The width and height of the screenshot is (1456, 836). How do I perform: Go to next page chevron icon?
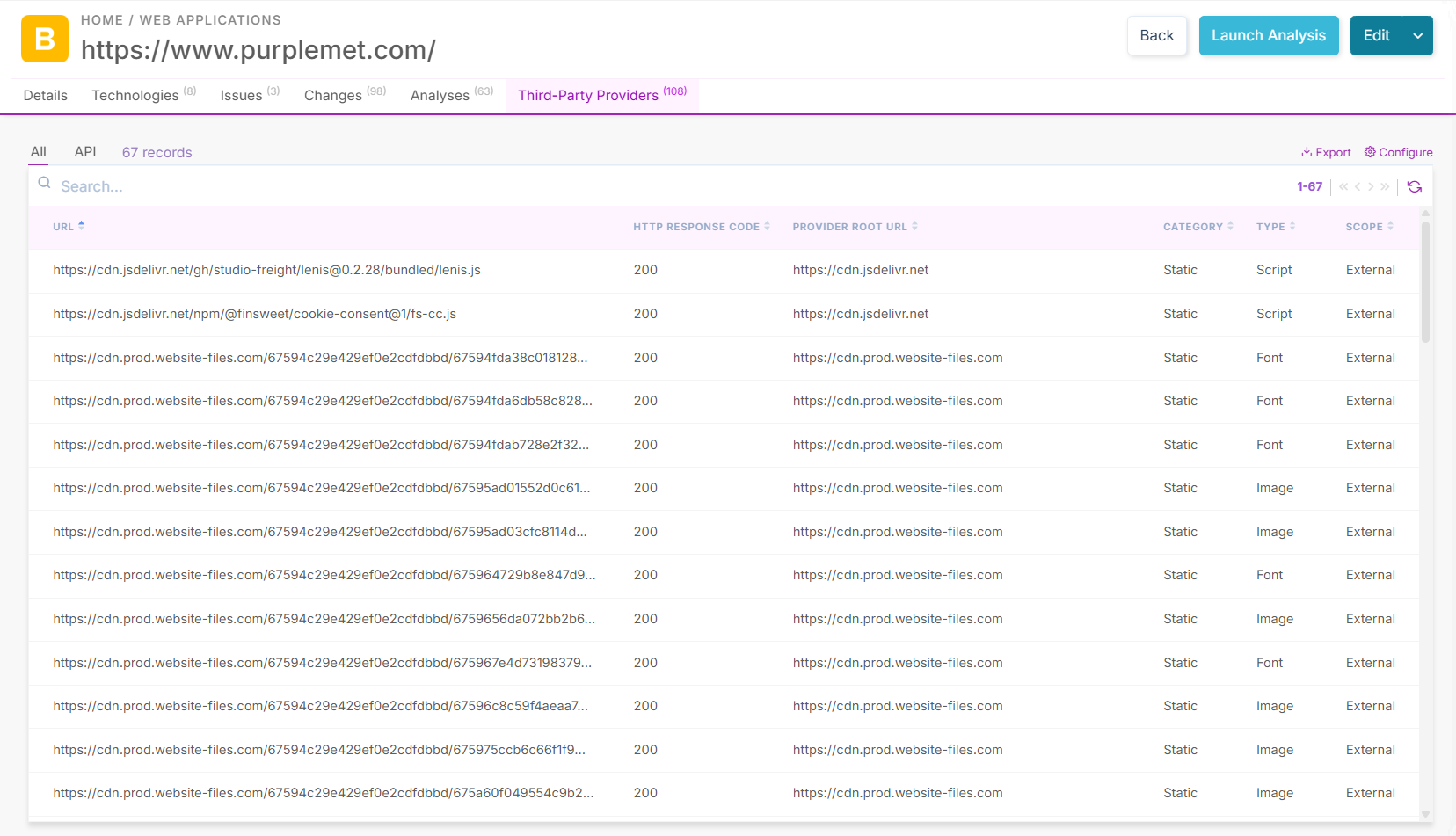coord(1371,186)
